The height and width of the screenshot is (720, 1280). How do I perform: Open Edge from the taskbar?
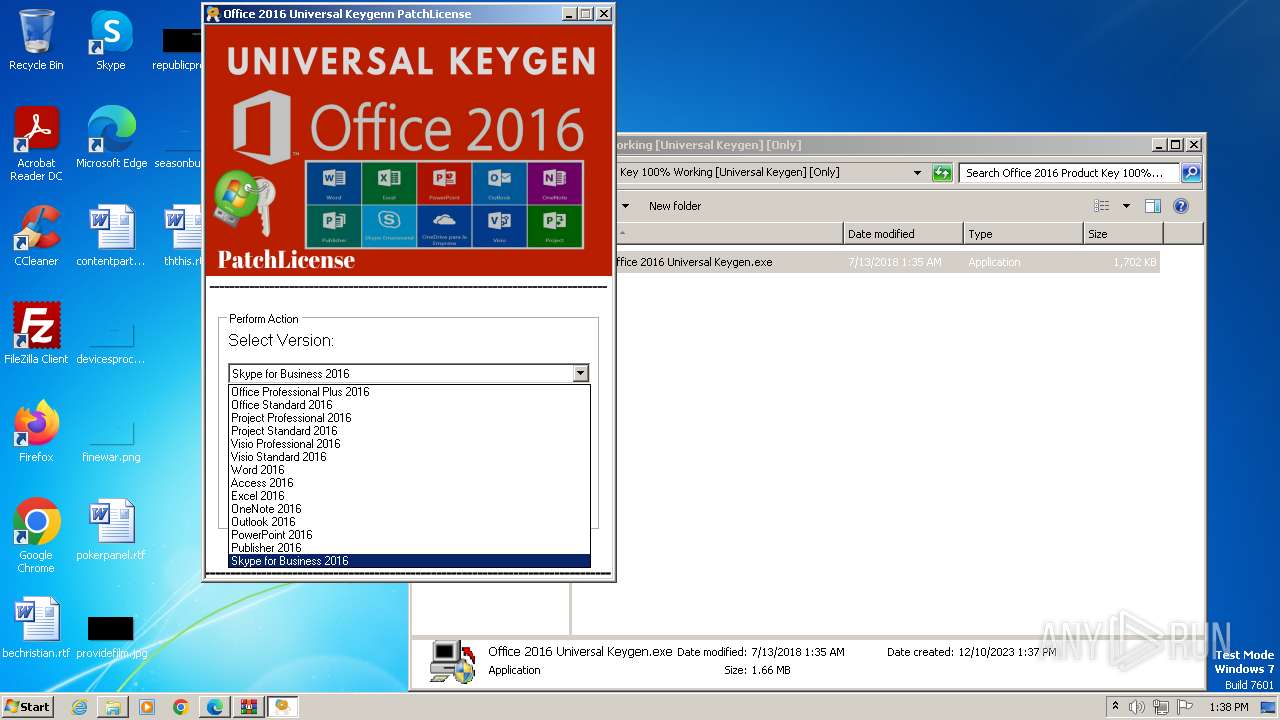[215, 707]
